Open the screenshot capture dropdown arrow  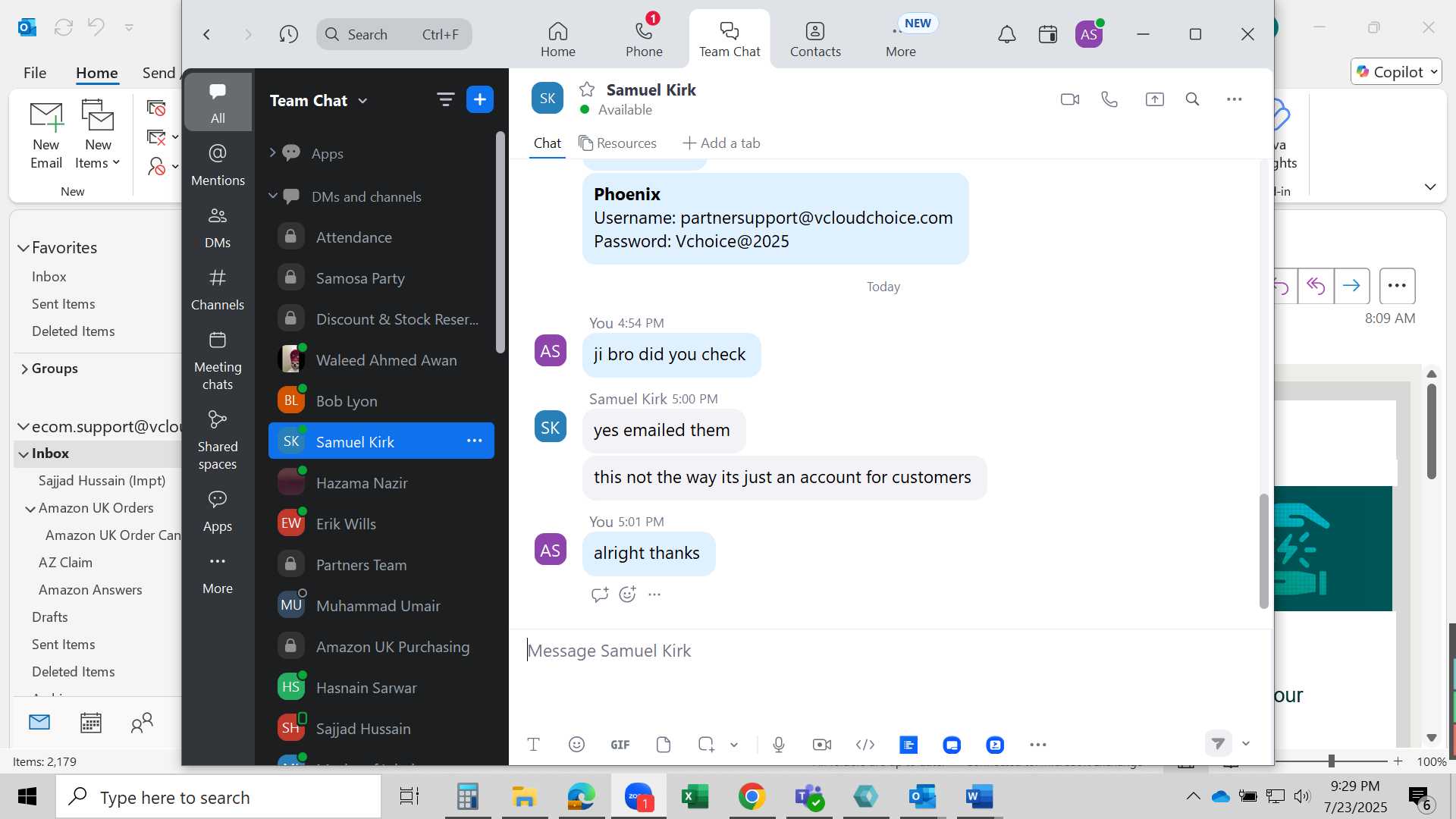pyautogui.click(x=734, y=745)
